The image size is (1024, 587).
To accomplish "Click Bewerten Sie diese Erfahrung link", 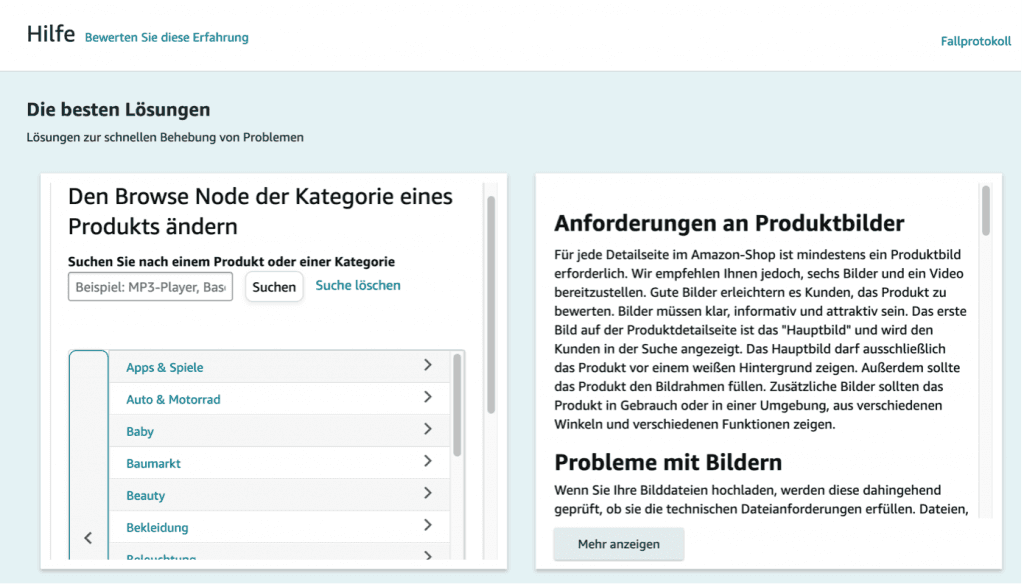I will tap(167, 38).
